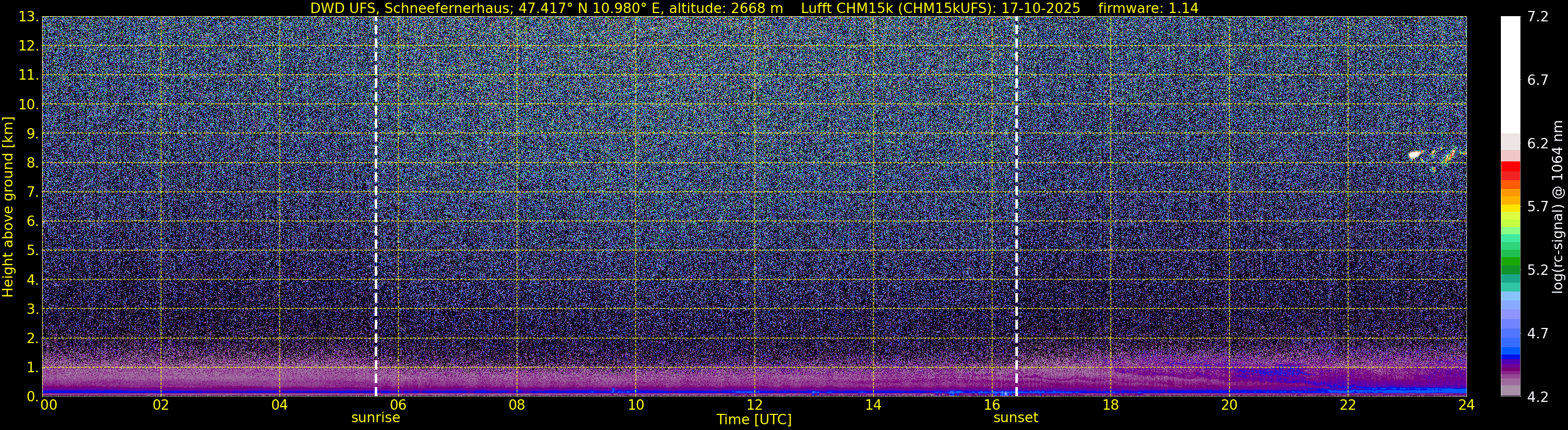The height and width of the screenshot is (430, 1568).
Task: Click the time axis tick '06'
Action: tap(398, 405)
